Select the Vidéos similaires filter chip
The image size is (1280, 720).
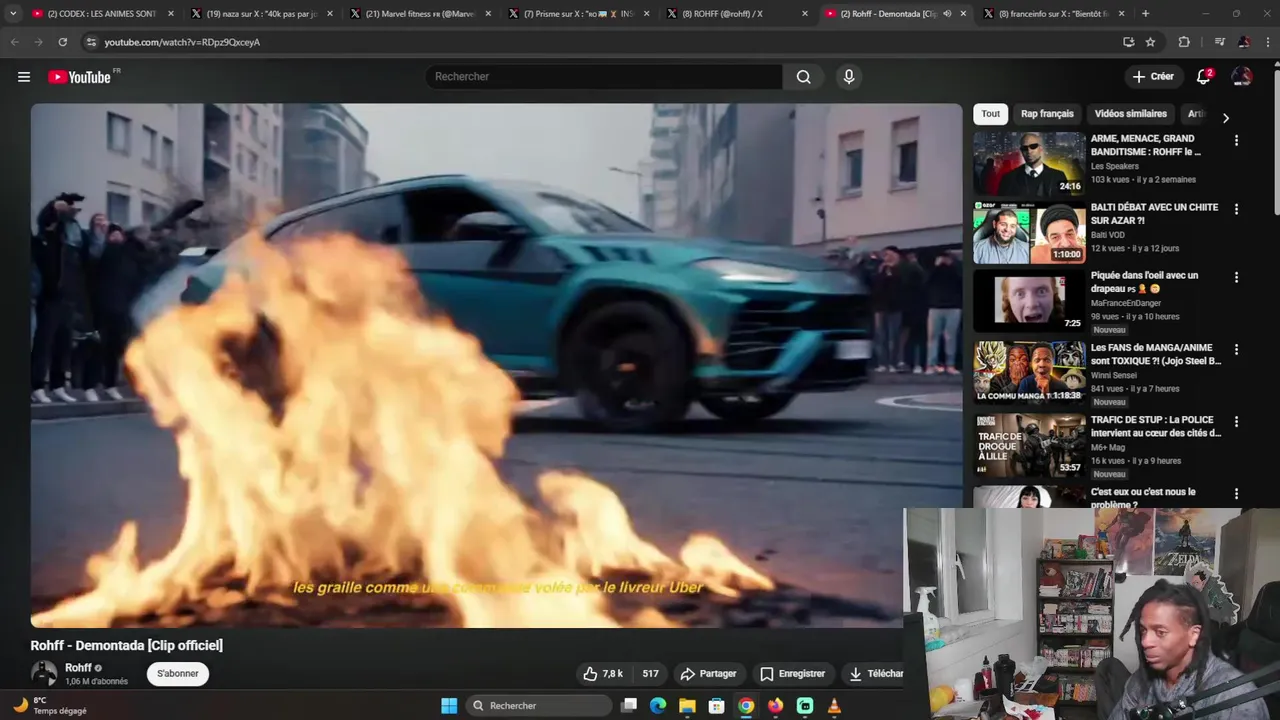point(1131,114)
